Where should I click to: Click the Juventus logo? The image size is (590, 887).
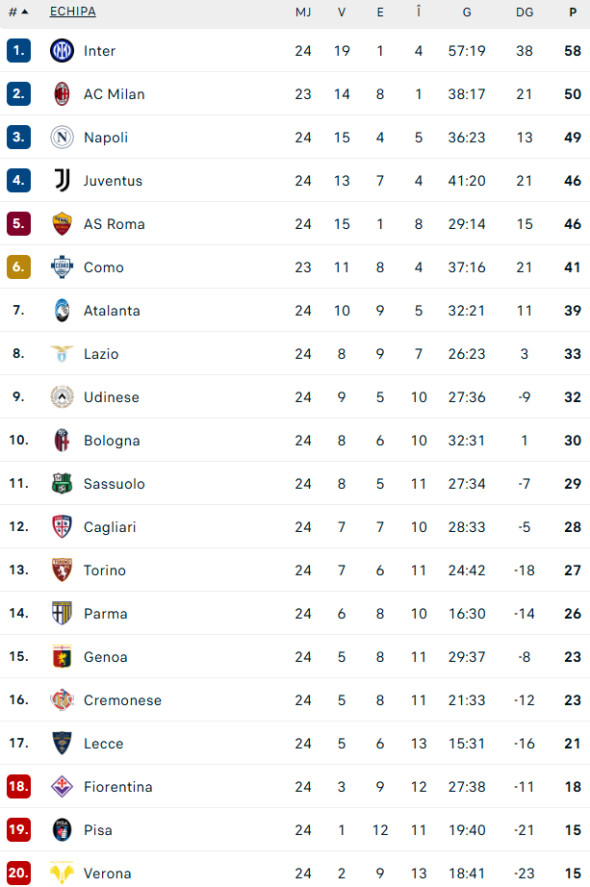[60, 180]
